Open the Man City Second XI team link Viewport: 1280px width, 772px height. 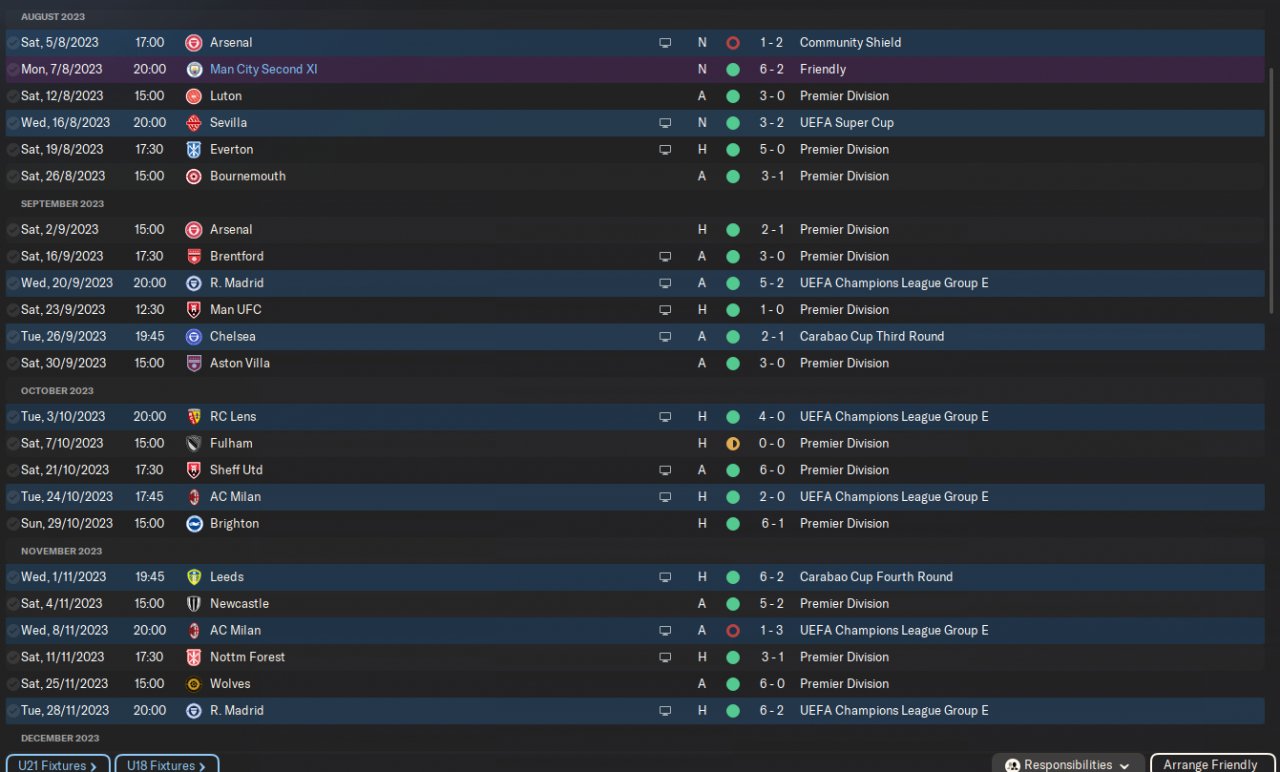263,70
